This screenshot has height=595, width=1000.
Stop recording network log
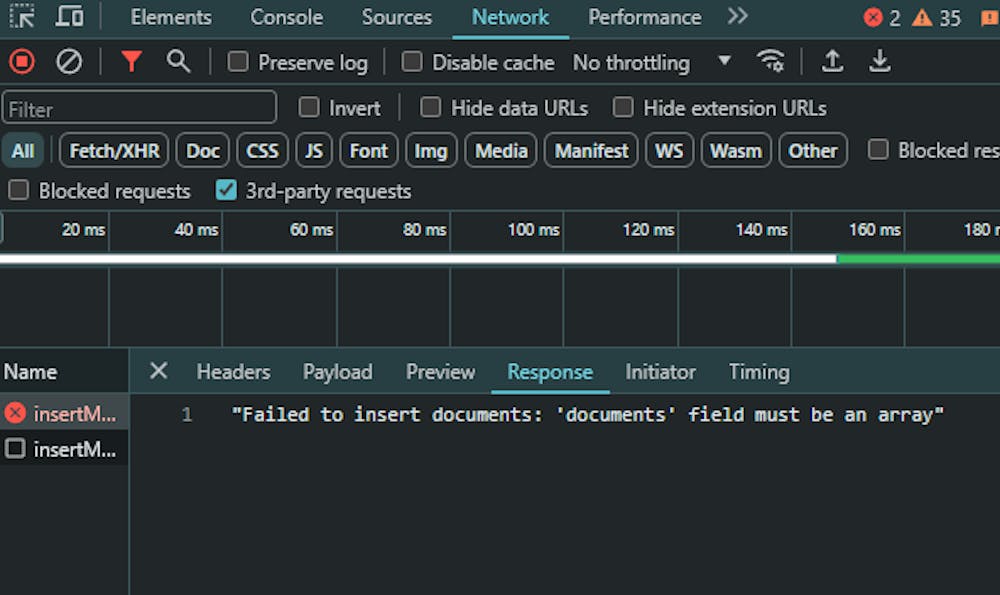22,62
